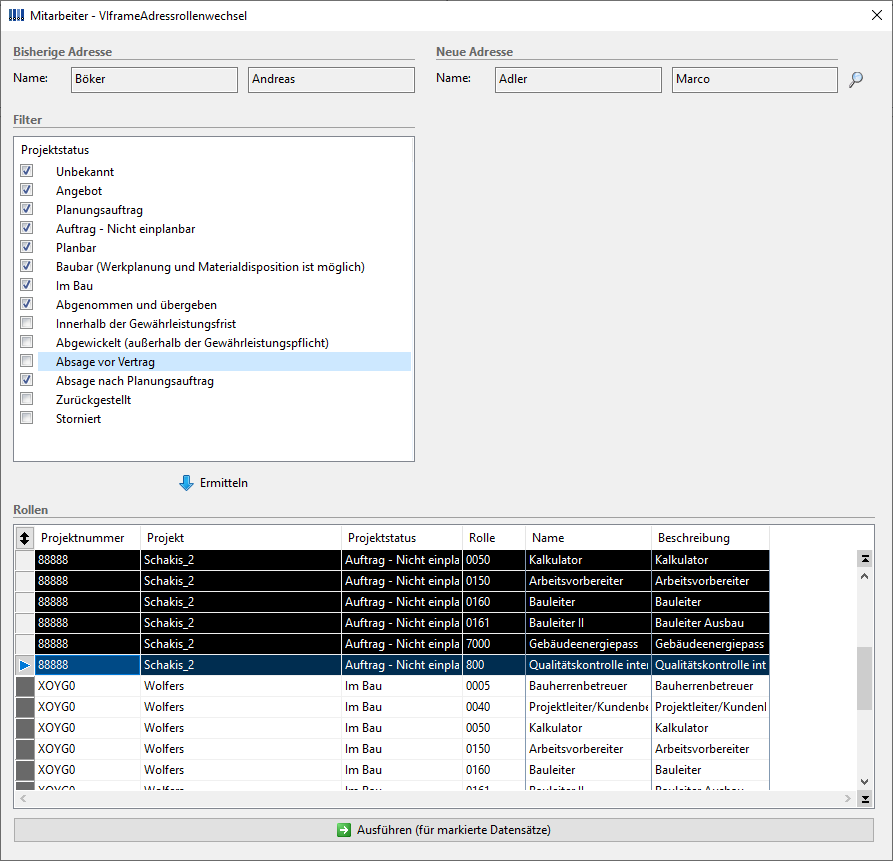
Task: Check the Storniert status checkbox
Action: point(27,417)
